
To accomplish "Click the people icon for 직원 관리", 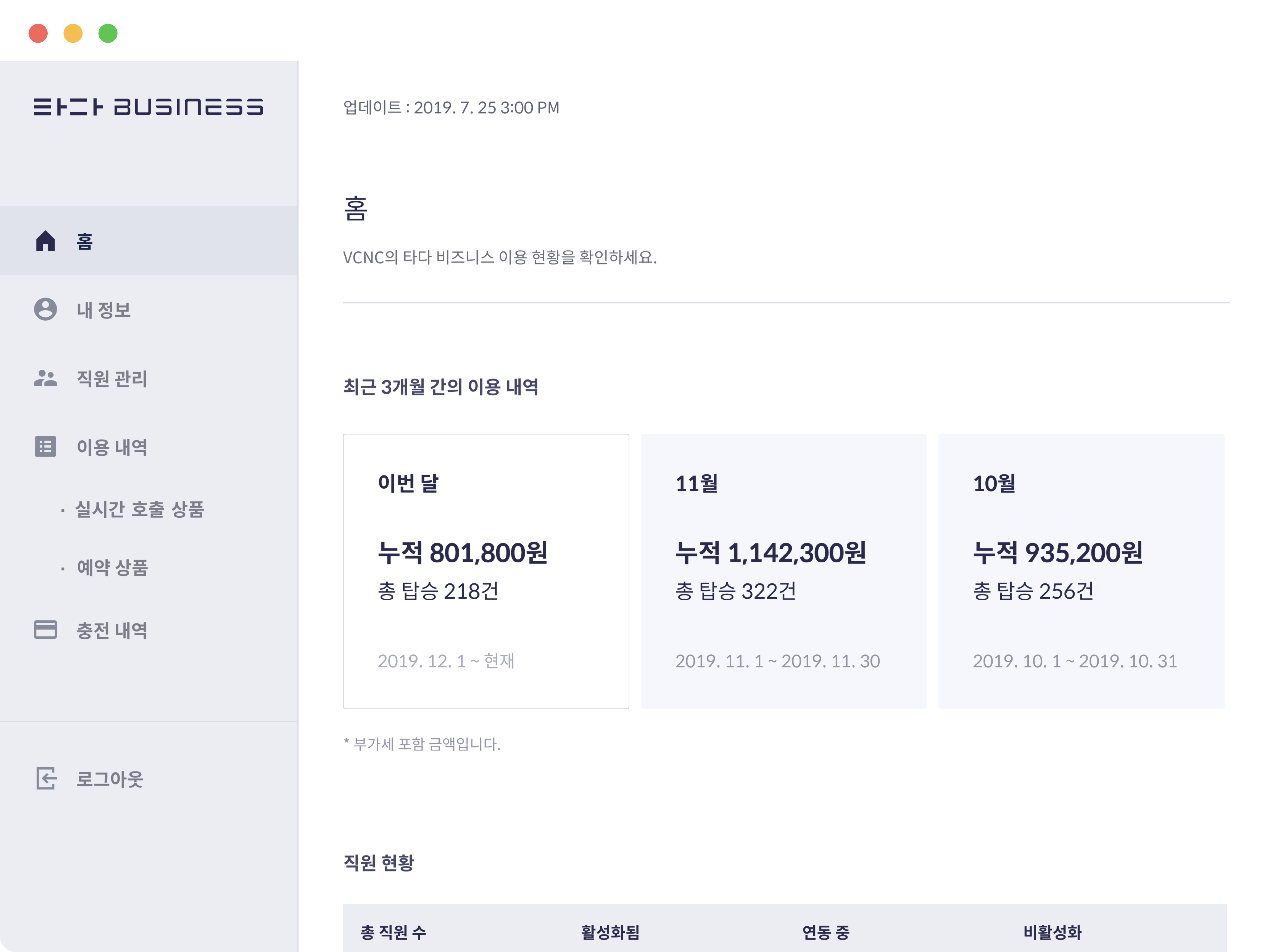I will 45,378.
